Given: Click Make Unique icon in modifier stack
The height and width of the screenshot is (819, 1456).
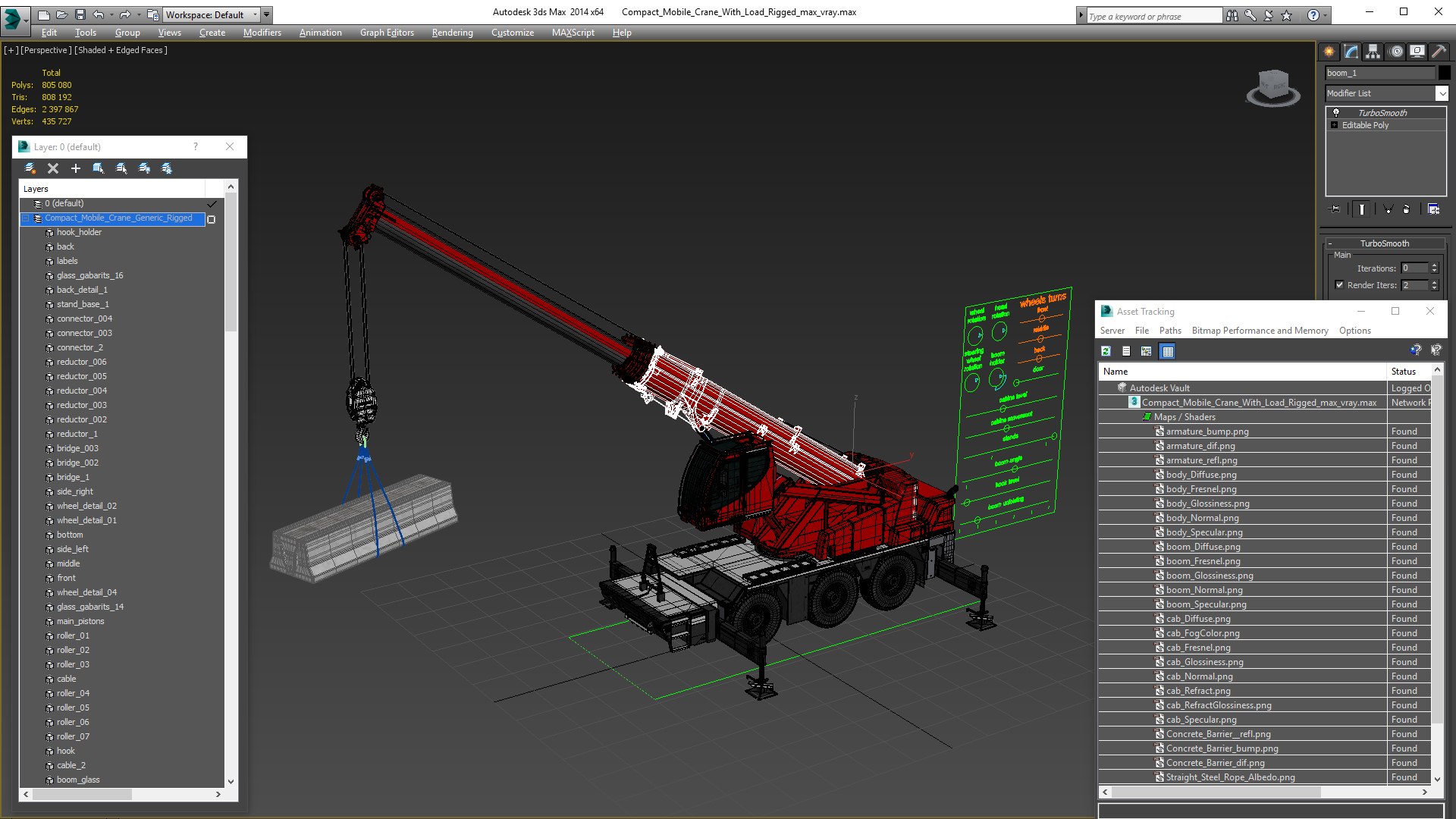Looking at the screenshot, I should click(x=1388, y=209).
